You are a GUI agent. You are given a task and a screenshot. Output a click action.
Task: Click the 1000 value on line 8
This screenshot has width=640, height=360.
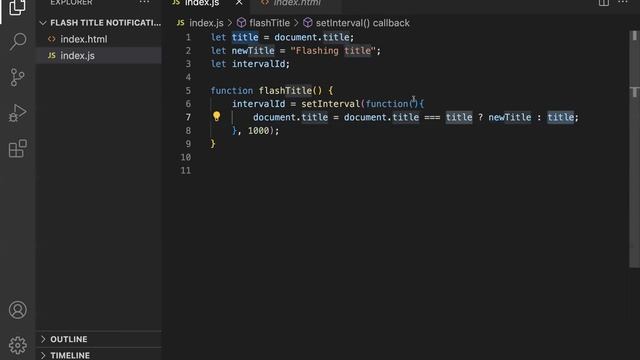click(258, 131)
